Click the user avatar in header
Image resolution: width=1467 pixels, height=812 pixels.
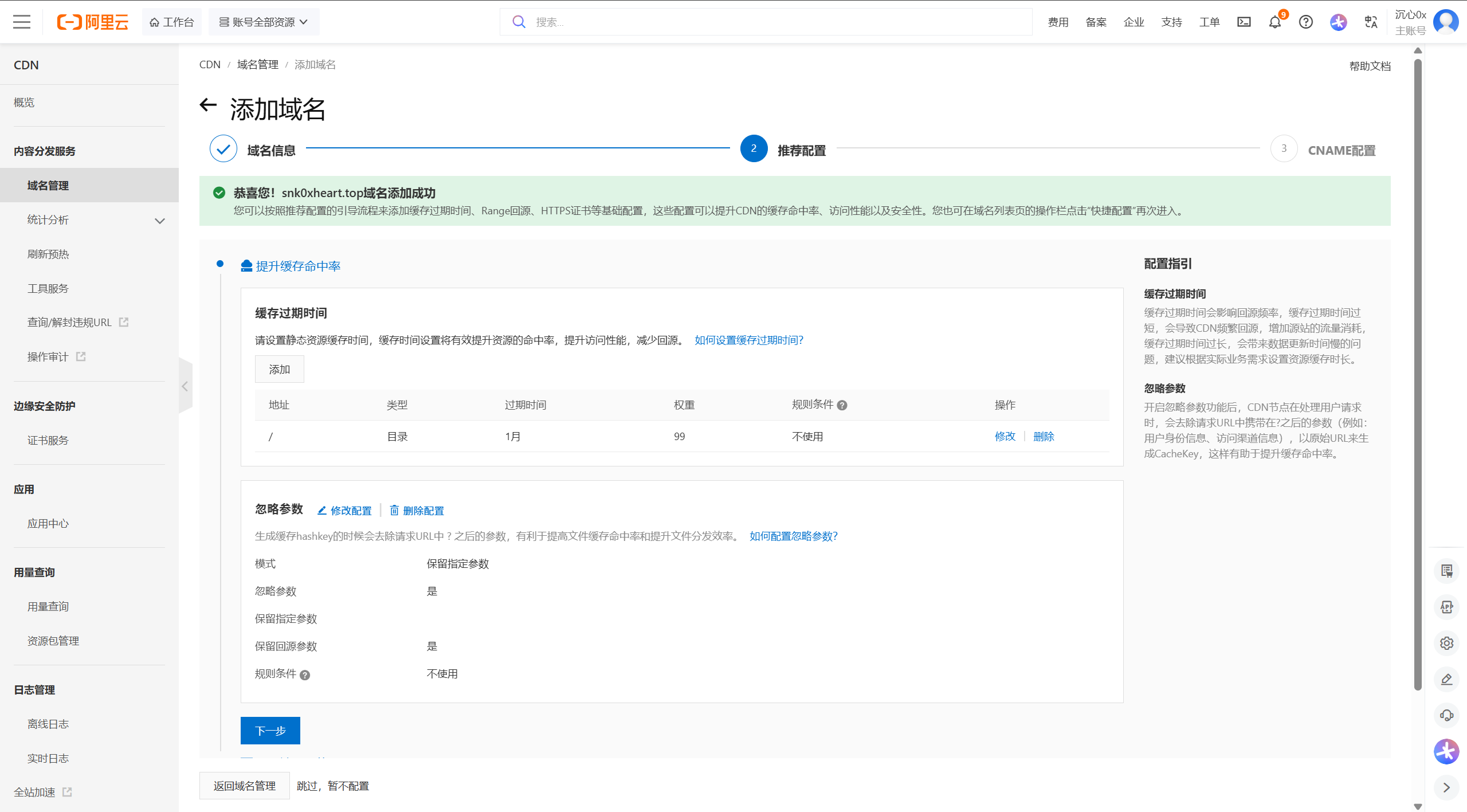(x=1445, y=22)
